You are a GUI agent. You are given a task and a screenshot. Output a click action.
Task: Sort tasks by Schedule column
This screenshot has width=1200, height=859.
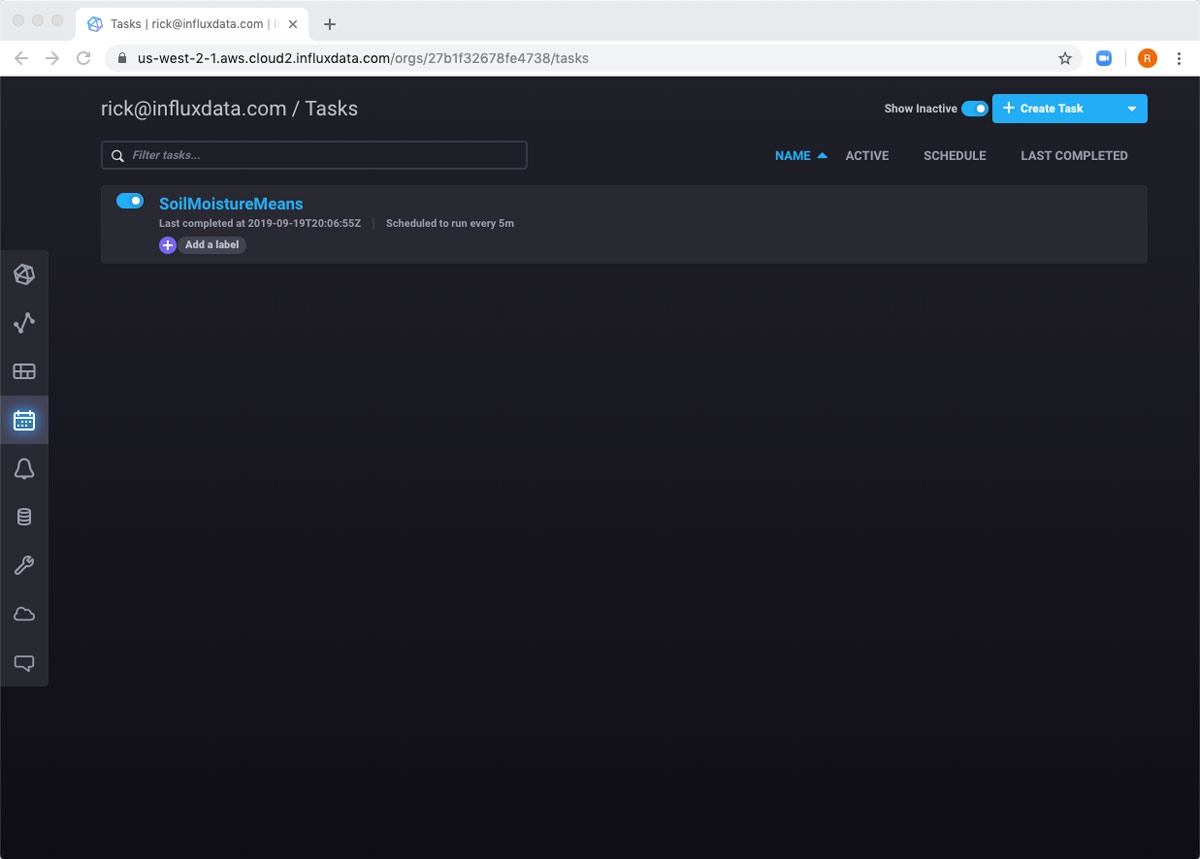954,156
